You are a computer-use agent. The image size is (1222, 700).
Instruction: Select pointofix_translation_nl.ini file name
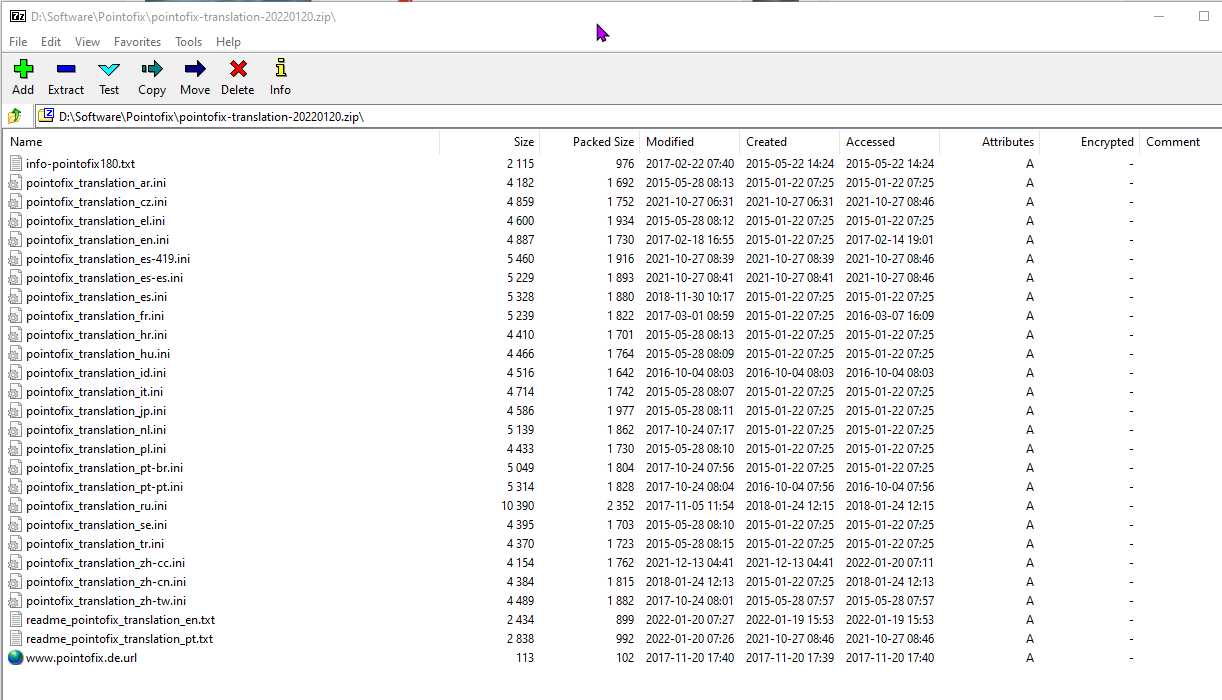[x=95, y=429]
